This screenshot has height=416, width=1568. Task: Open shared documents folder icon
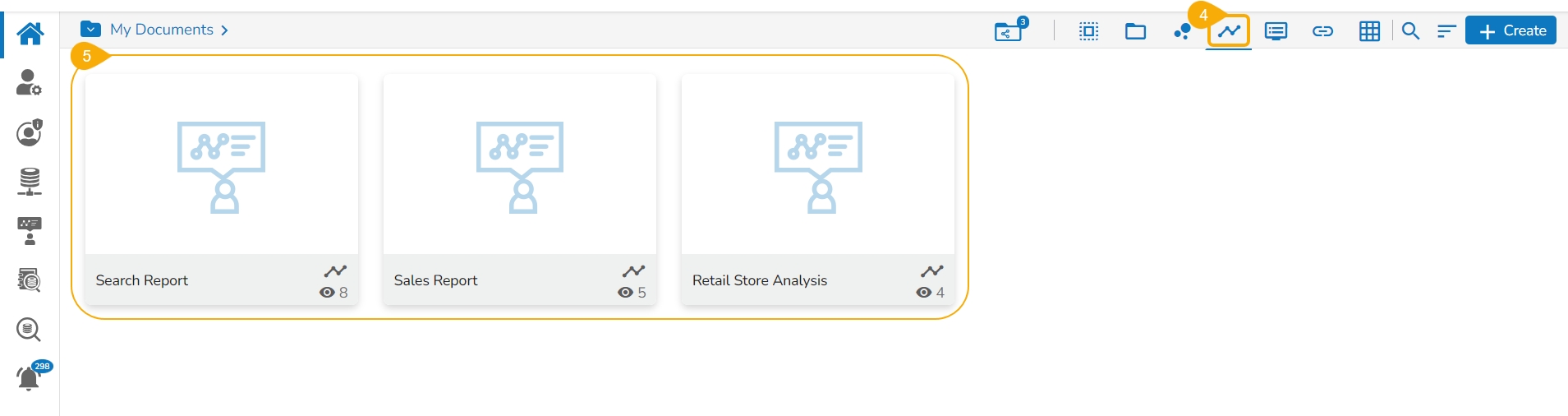[1009, 31]
